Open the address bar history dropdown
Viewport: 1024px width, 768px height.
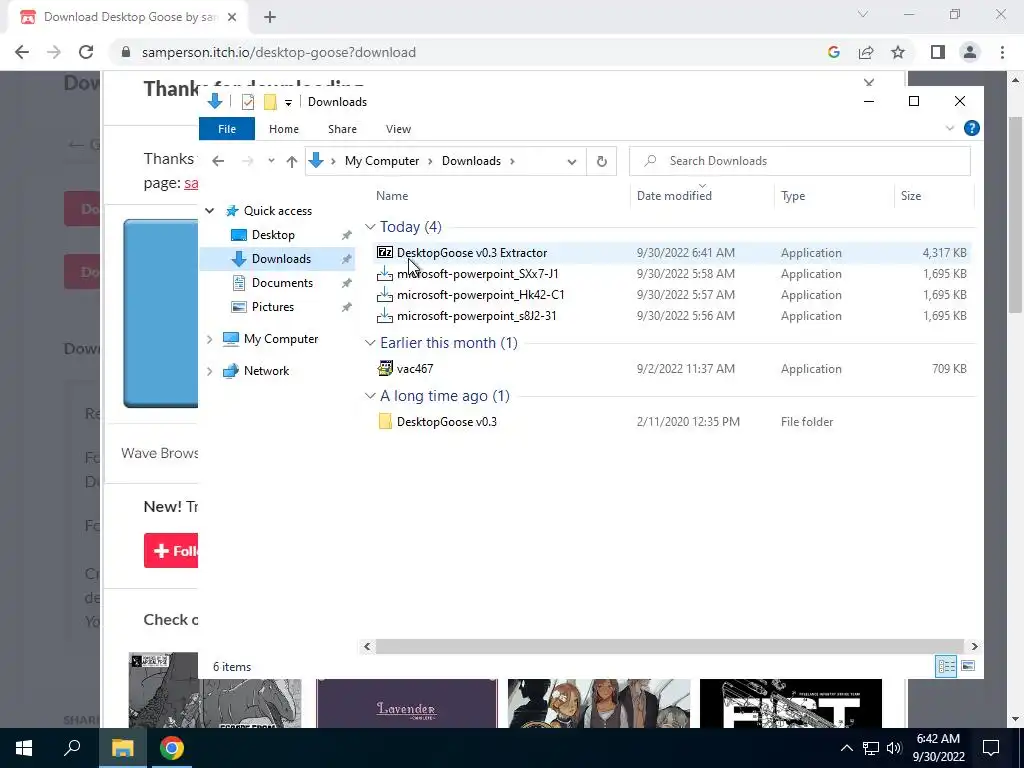tap(571, 161)
